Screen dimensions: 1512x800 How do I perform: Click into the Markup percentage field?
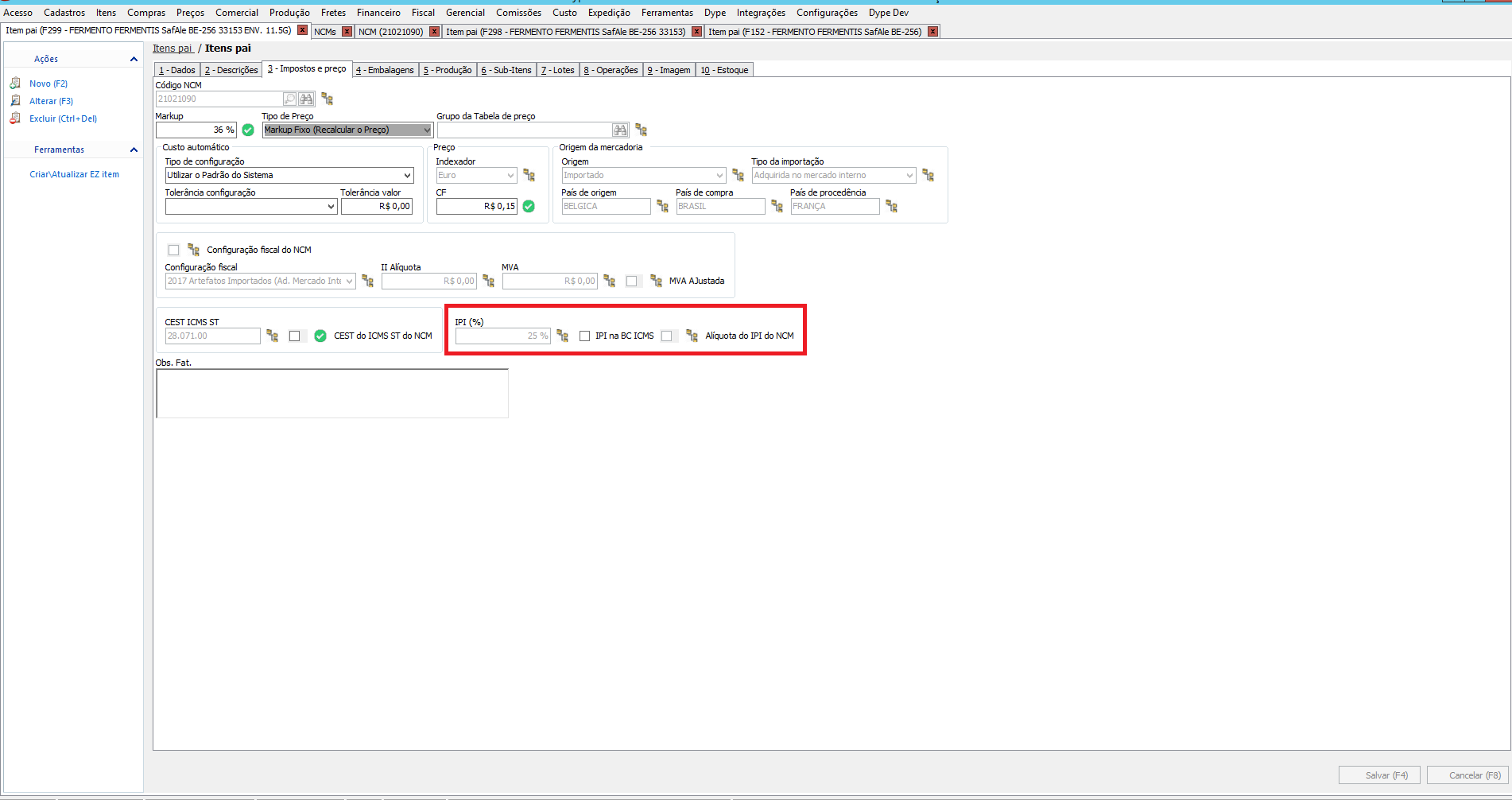click(x=196, y=130)
